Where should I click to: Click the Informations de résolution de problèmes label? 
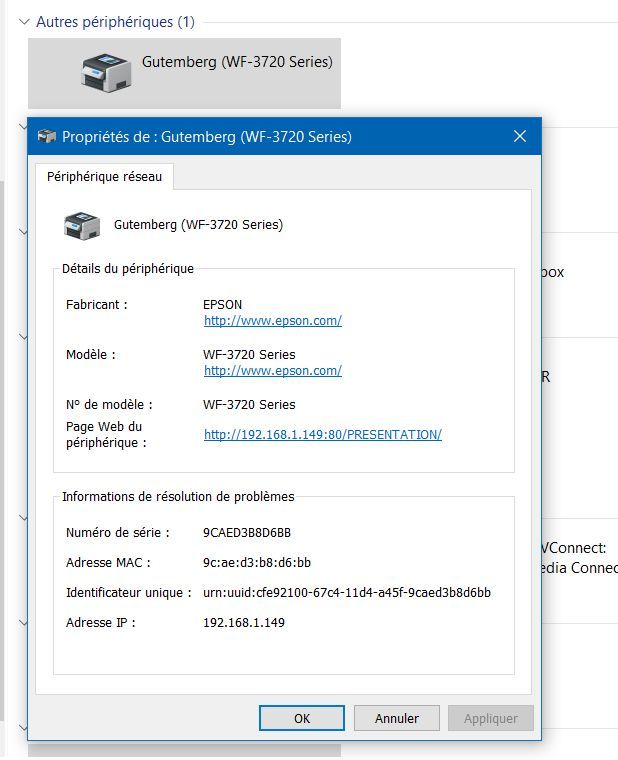[x=178, y=497]
